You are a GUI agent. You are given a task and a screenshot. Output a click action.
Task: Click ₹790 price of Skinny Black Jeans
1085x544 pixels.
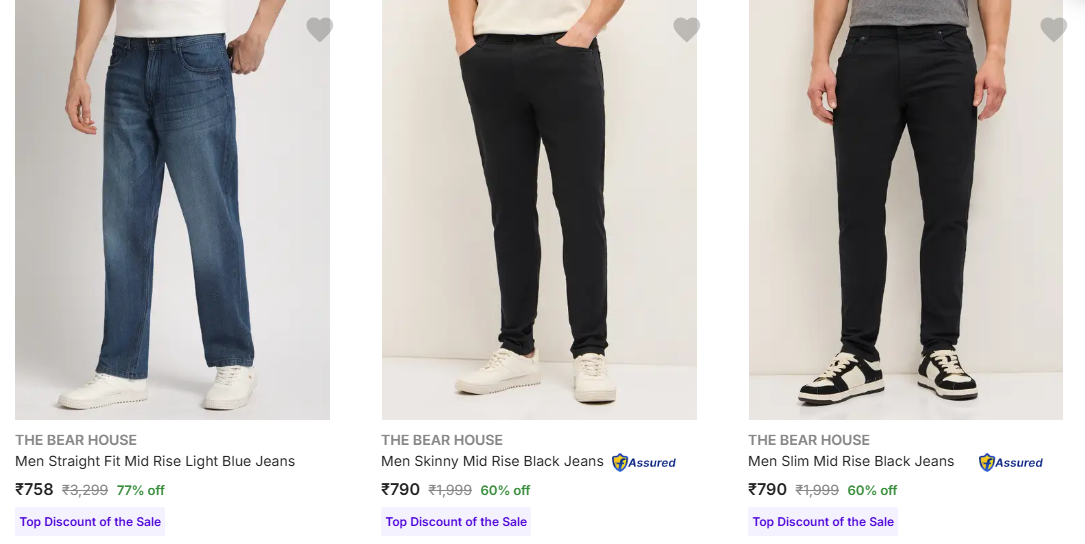click(401, 489)
